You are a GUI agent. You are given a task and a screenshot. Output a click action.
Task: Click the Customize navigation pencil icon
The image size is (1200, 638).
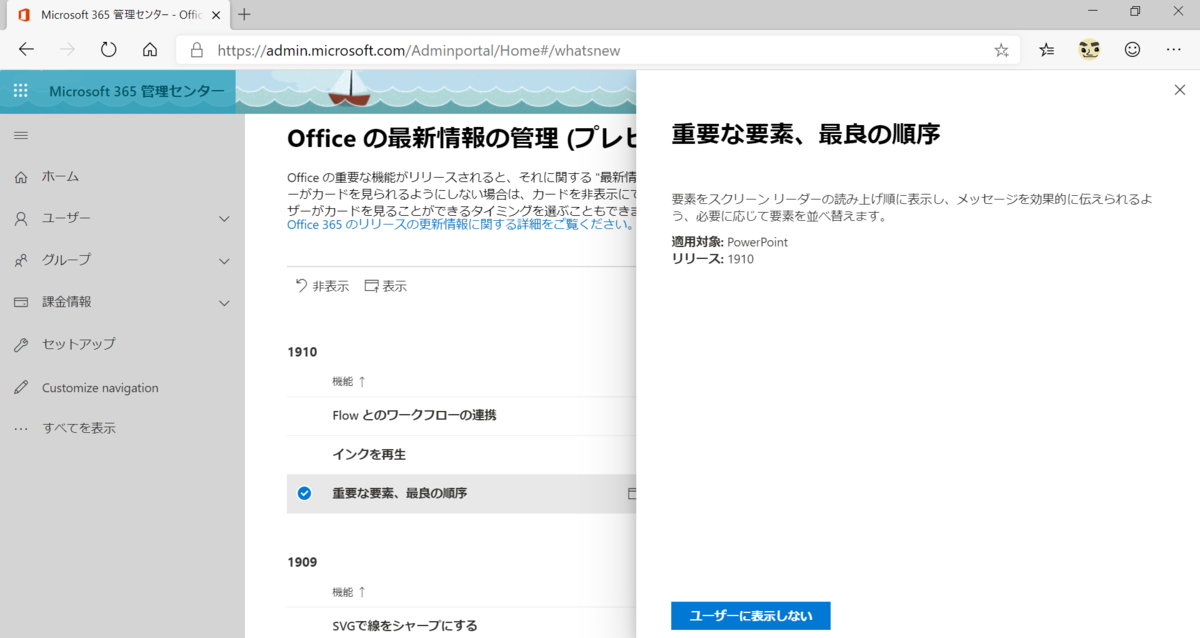pos(21,388)
